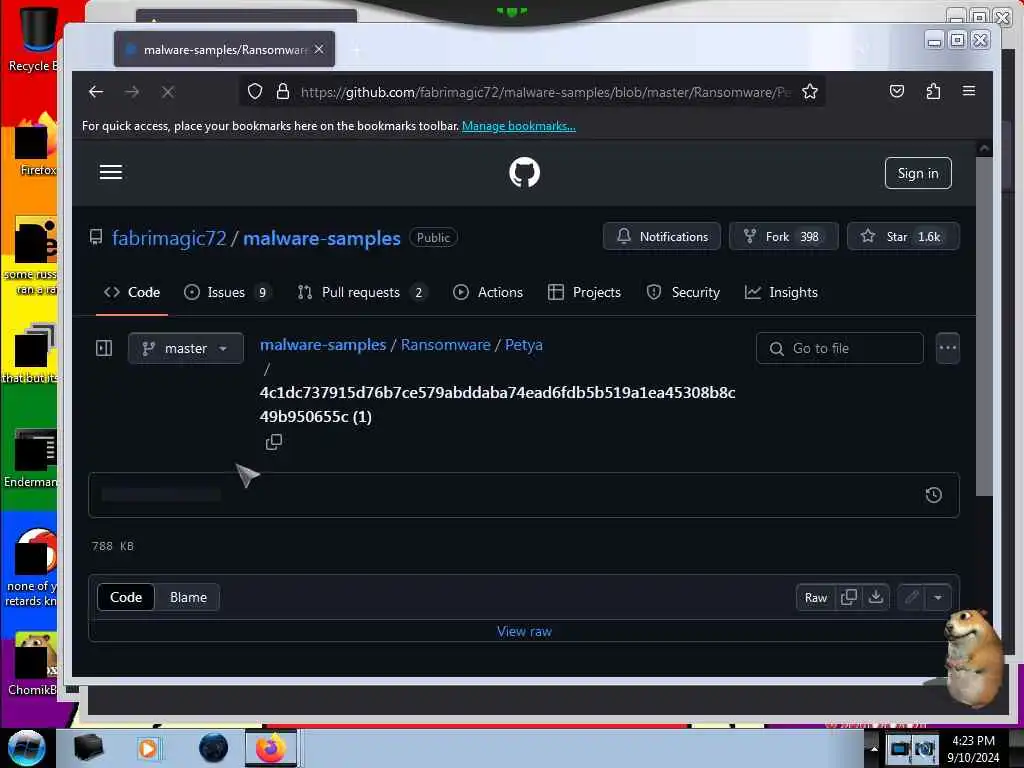The height and width of the screenshot is (768, 1024).
Task: Click the disabled edit pencil icon
Action: (x=912, y=597)
